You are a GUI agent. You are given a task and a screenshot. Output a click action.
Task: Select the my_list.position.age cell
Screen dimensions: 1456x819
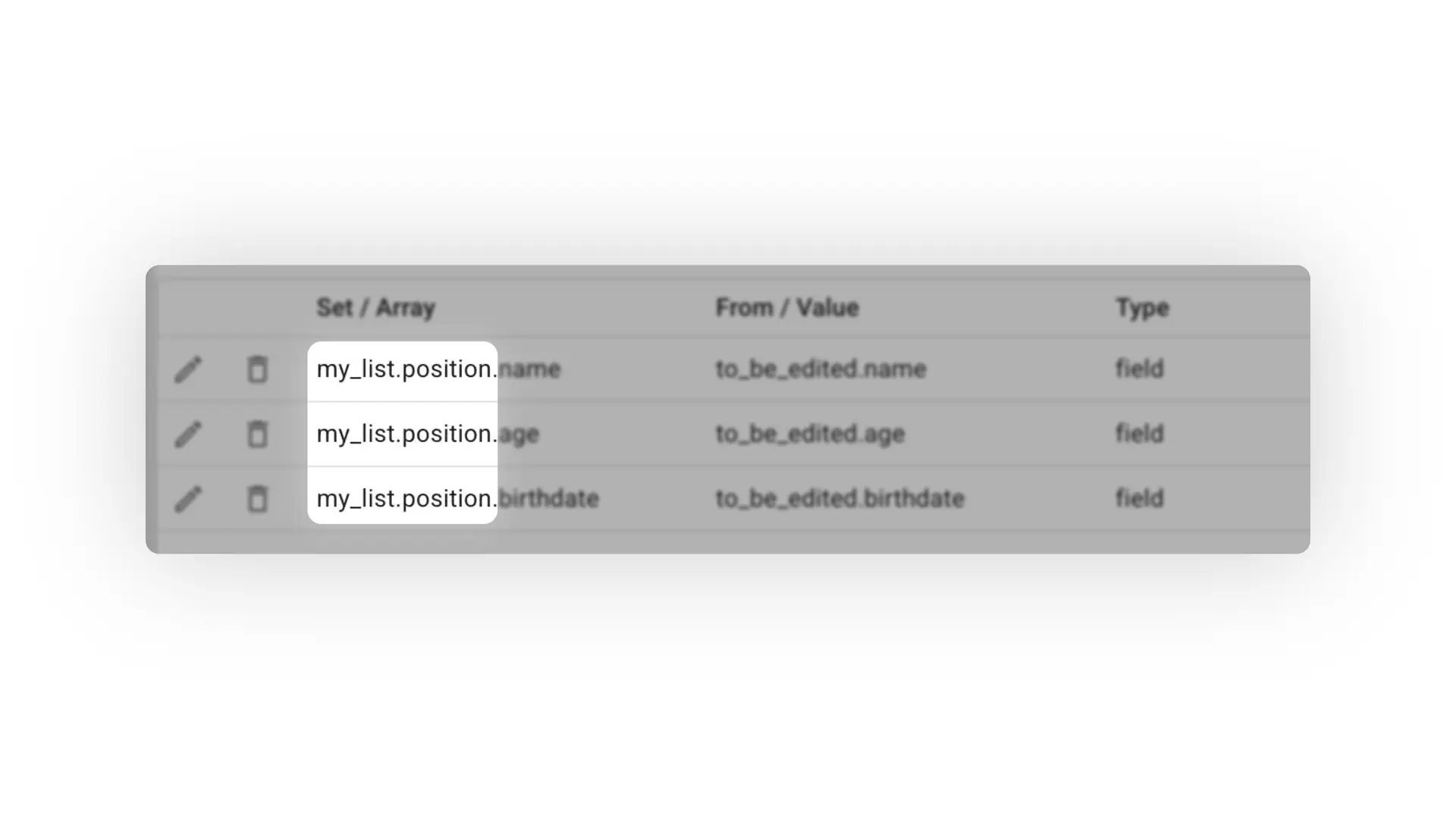coord(427,434)
